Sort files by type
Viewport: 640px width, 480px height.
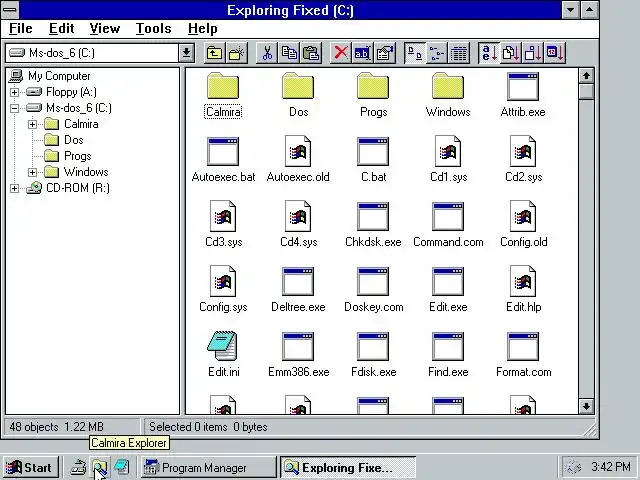coord(511,53)
